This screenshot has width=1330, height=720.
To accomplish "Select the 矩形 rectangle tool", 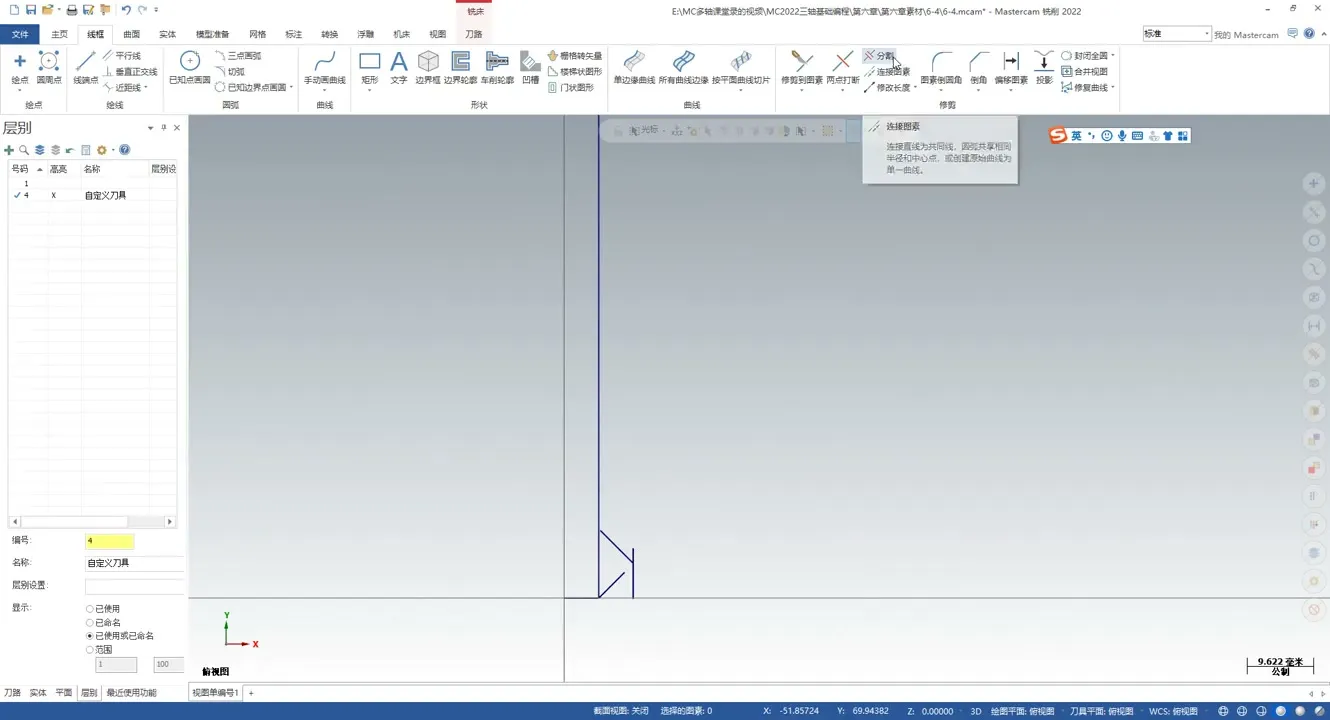I will 369,66.
